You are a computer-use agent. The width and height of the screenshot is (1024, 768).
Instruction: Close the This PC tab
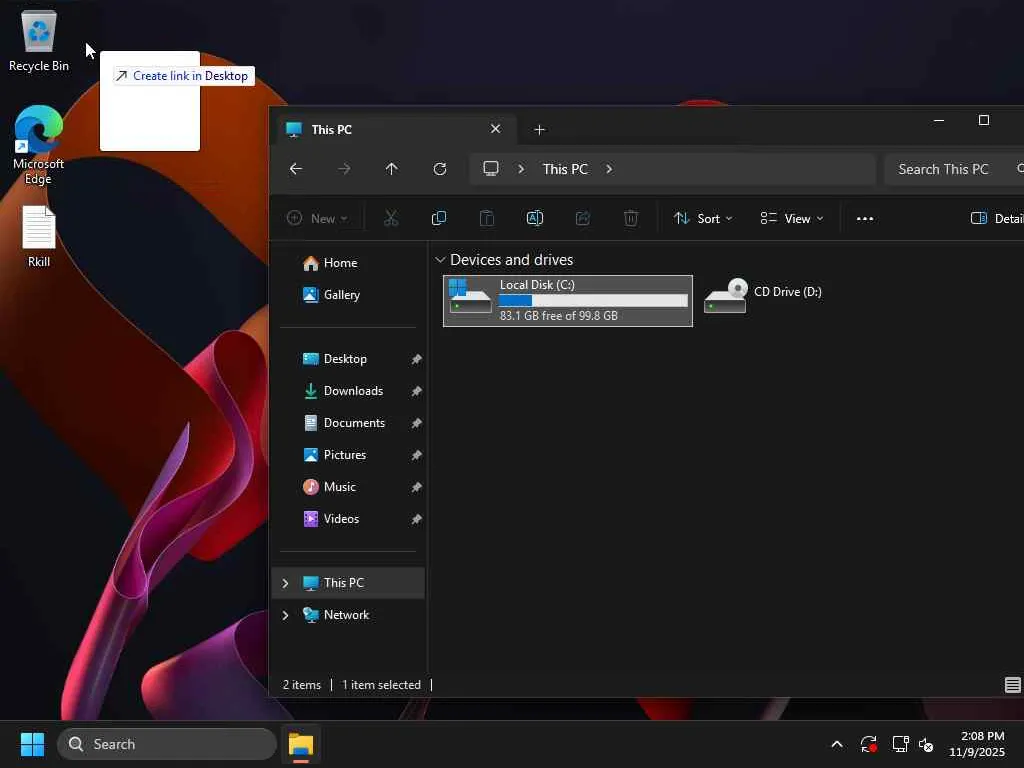[x=496, y=129]
